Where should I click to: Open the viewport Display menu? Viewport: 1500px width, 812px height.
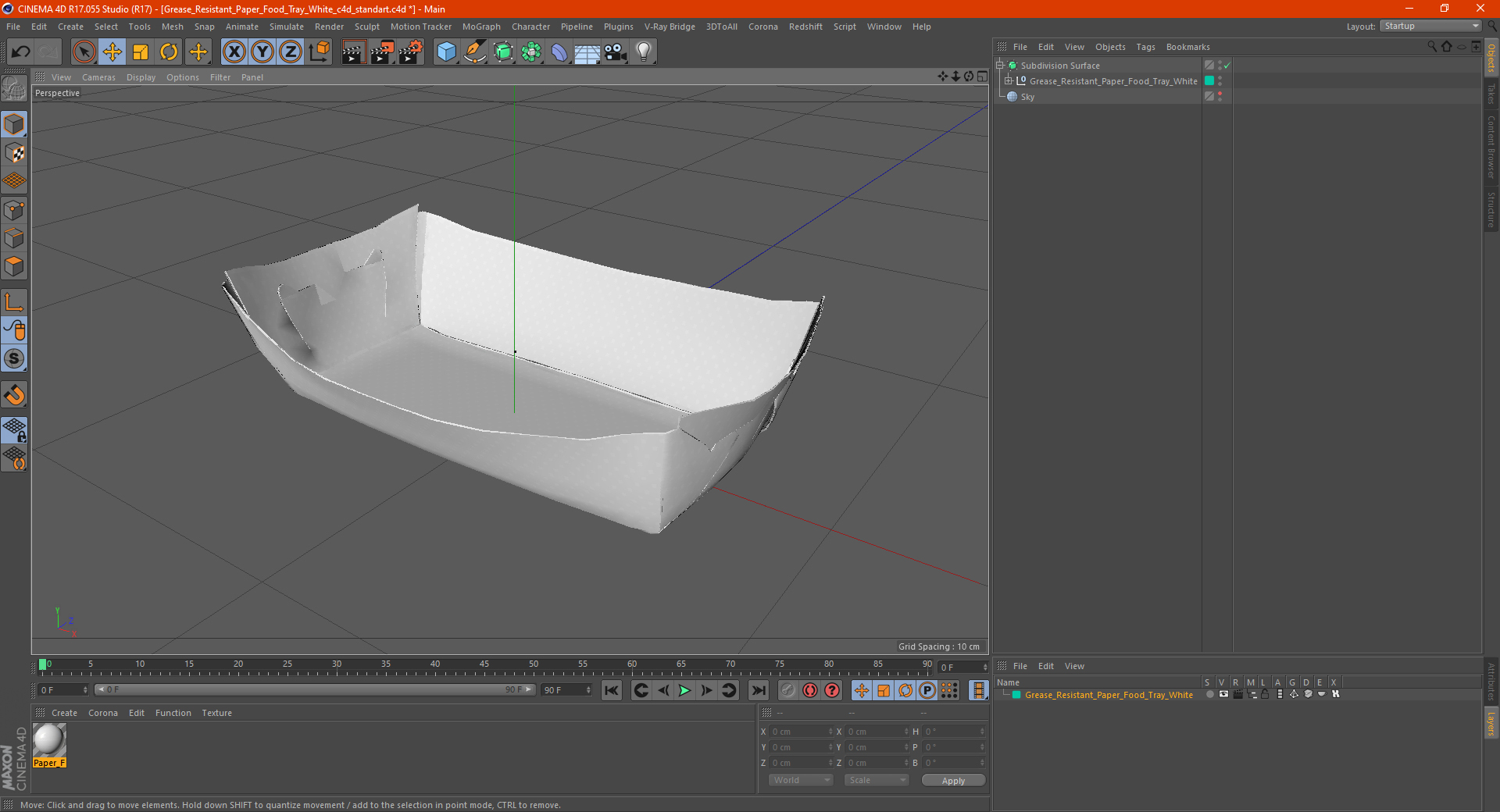(141, 77)
